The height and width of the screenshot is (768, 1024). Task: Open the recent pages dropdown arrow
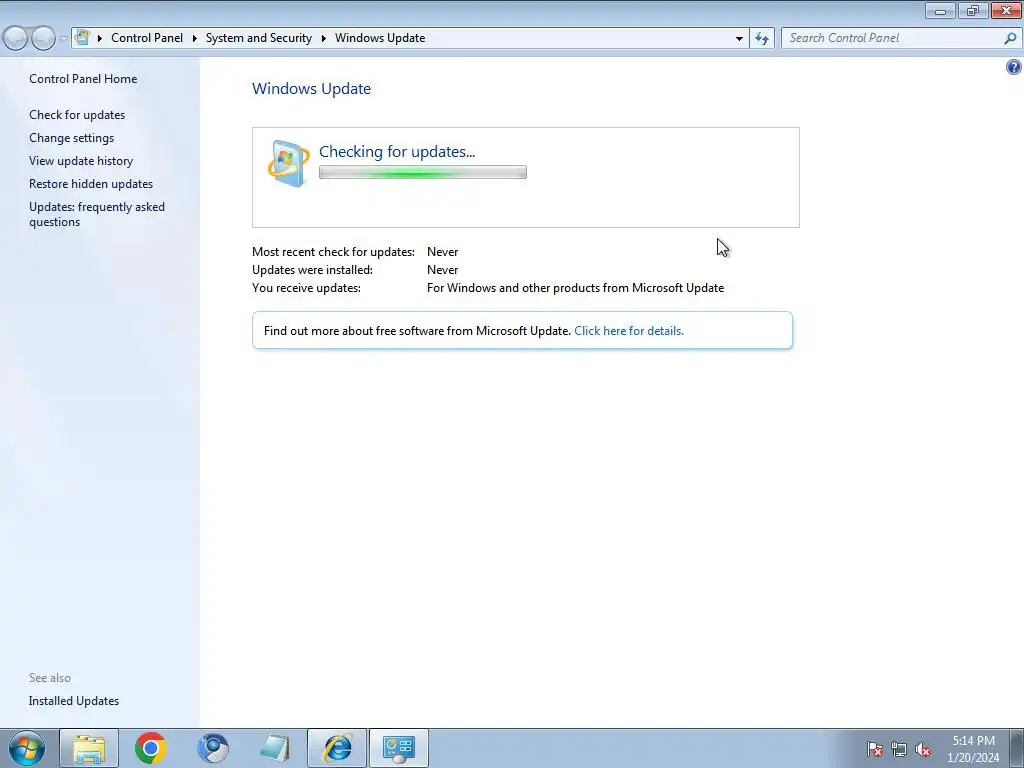click(x=63, y=39)
